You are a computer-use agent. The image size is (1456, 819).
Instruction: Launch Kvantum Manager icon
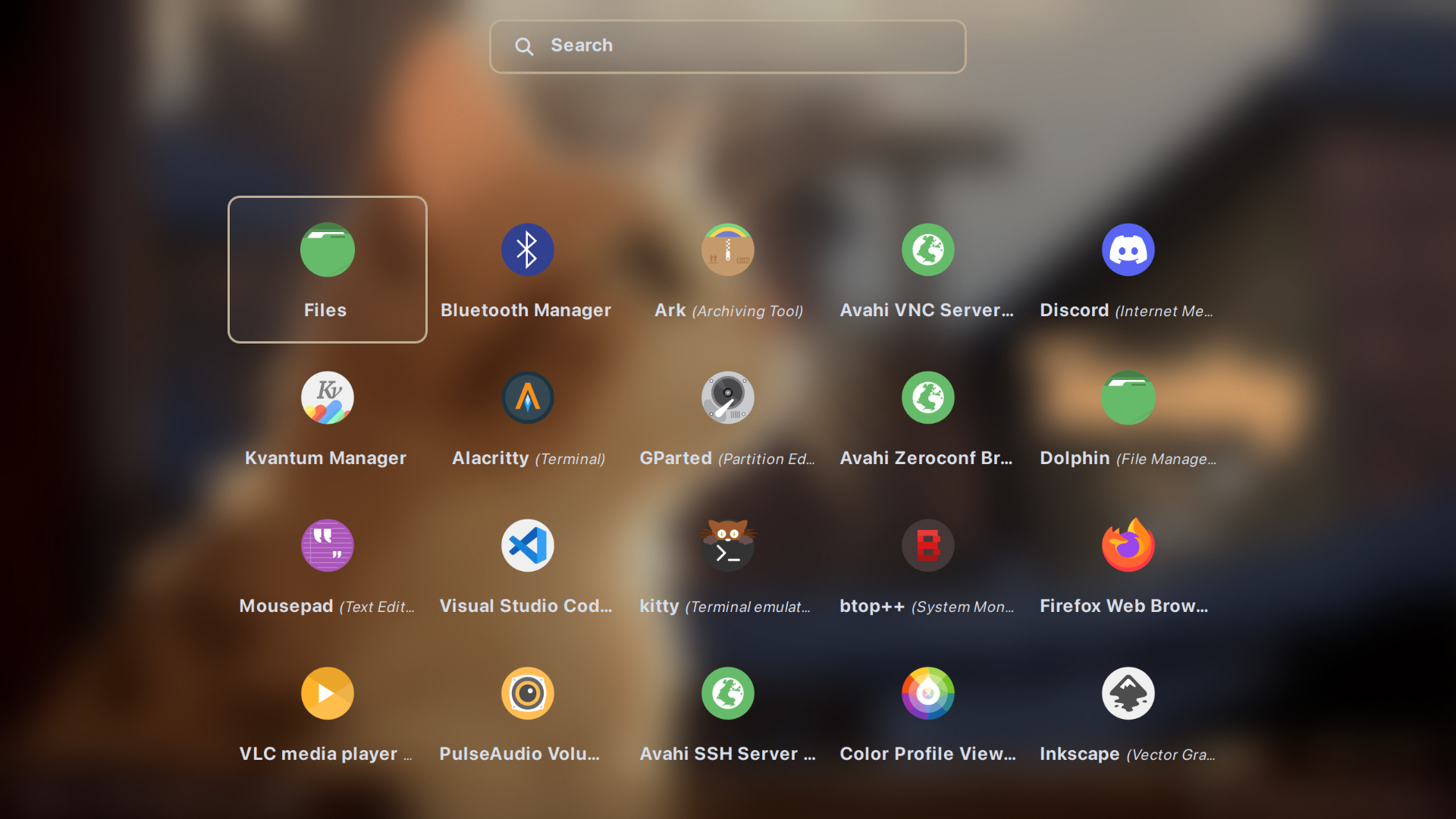tap(328, 397)
